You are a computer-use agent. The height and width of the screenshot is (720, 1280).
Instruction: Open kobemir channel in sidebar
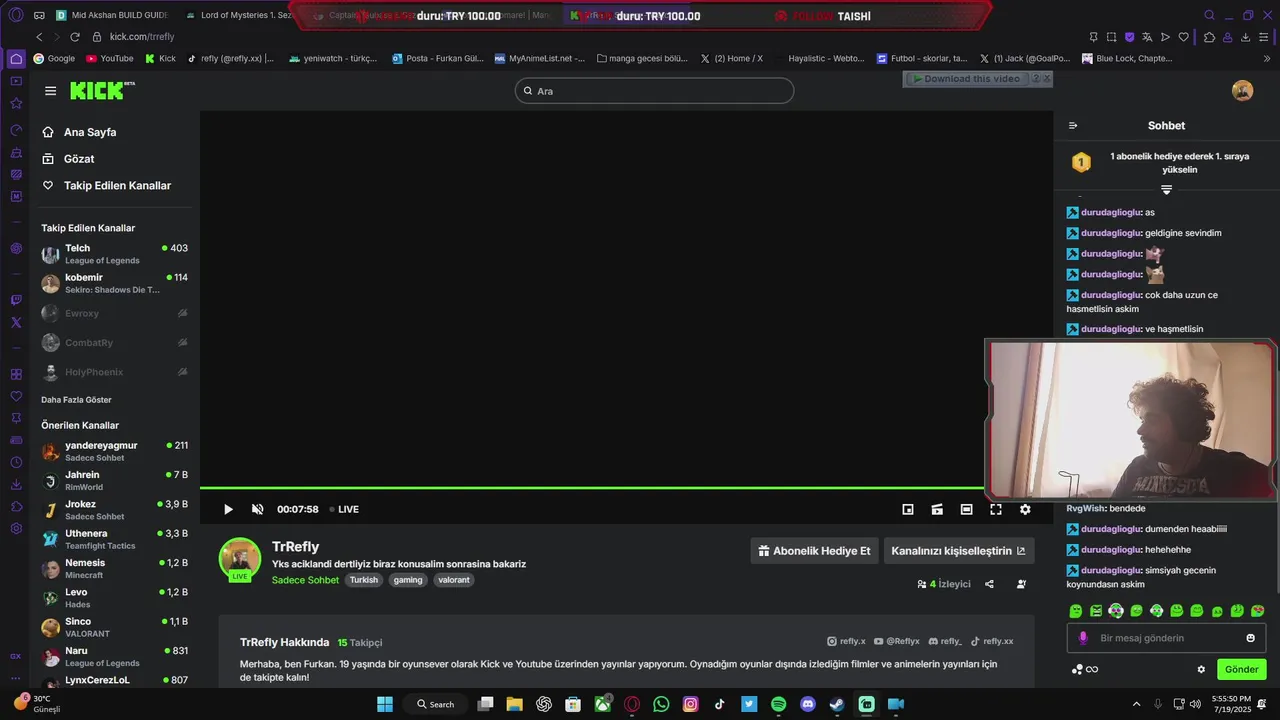point(114,283)
